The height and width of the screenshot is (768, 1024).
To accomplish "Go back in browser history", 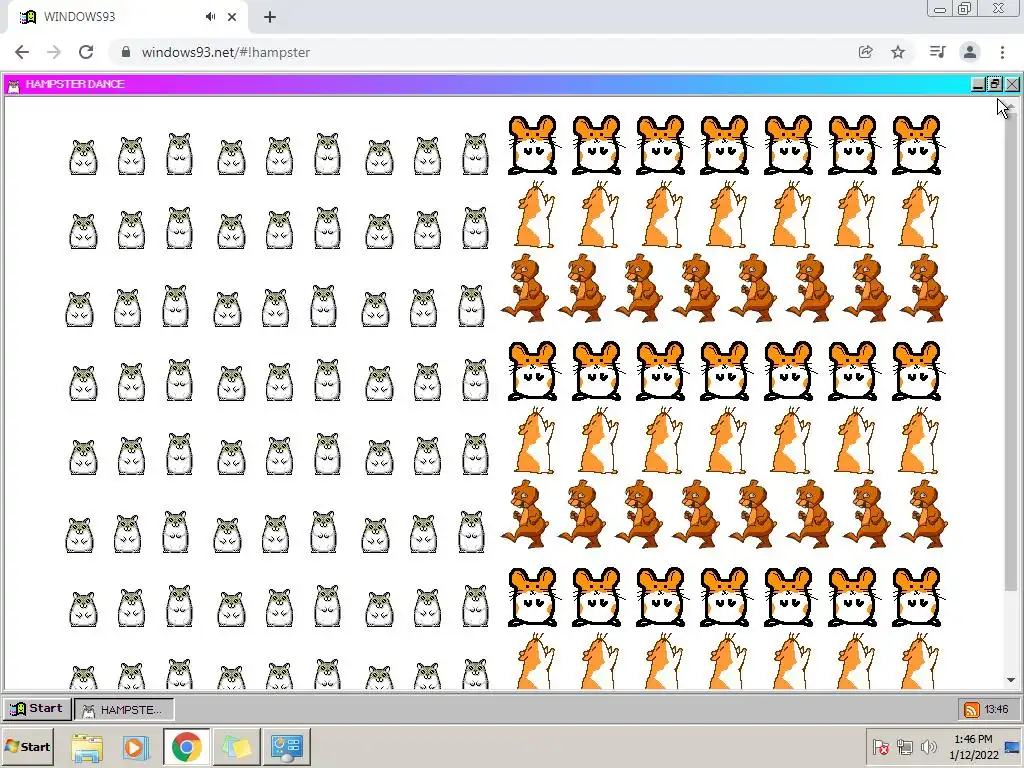I will (22, 52).
